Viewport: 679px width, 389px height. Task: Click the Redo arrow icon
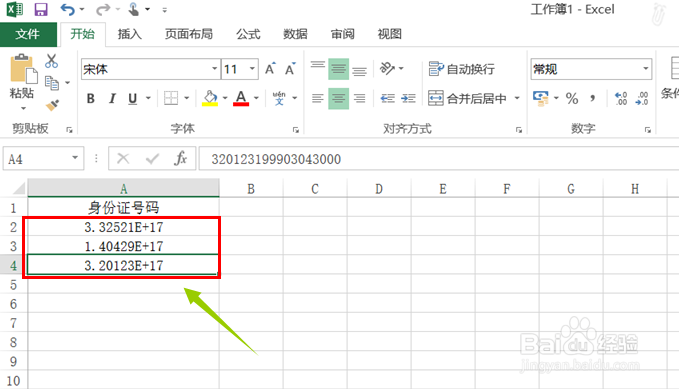[x=103, y=9]
